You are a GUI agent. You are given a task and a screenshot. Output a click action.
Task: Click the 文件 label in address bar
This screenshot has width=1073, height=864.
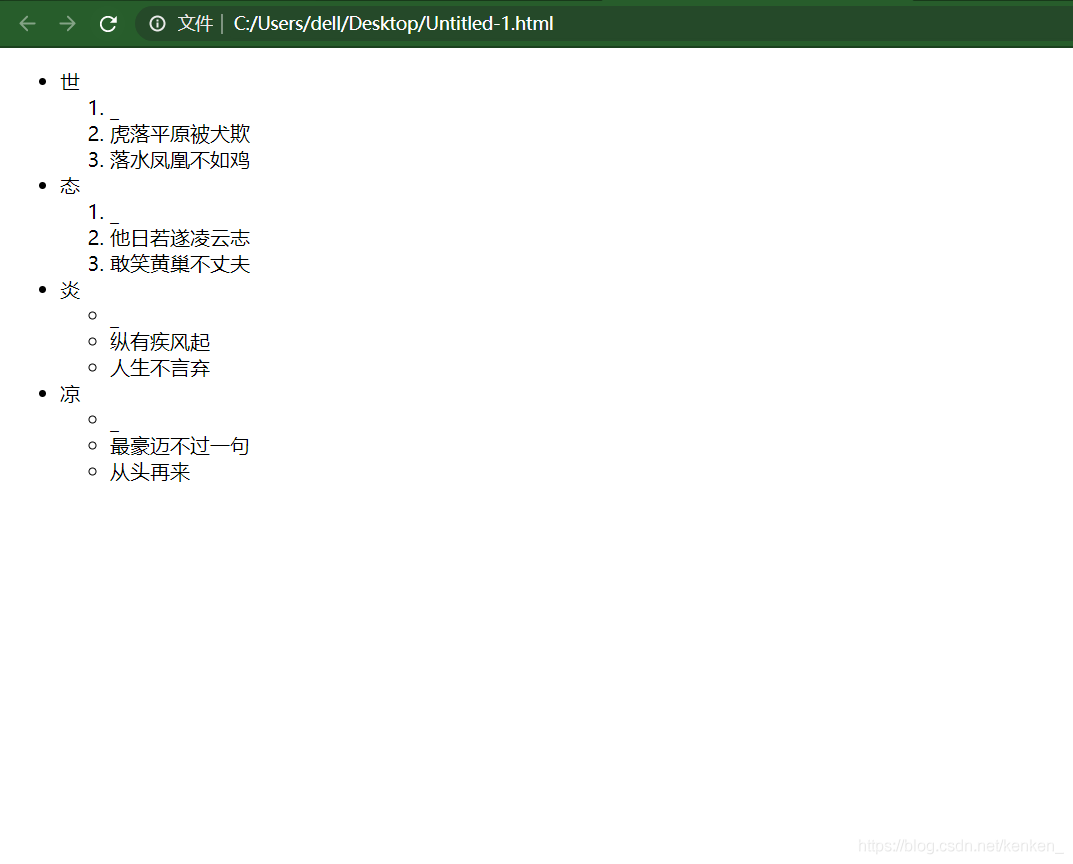coord(196,24)
